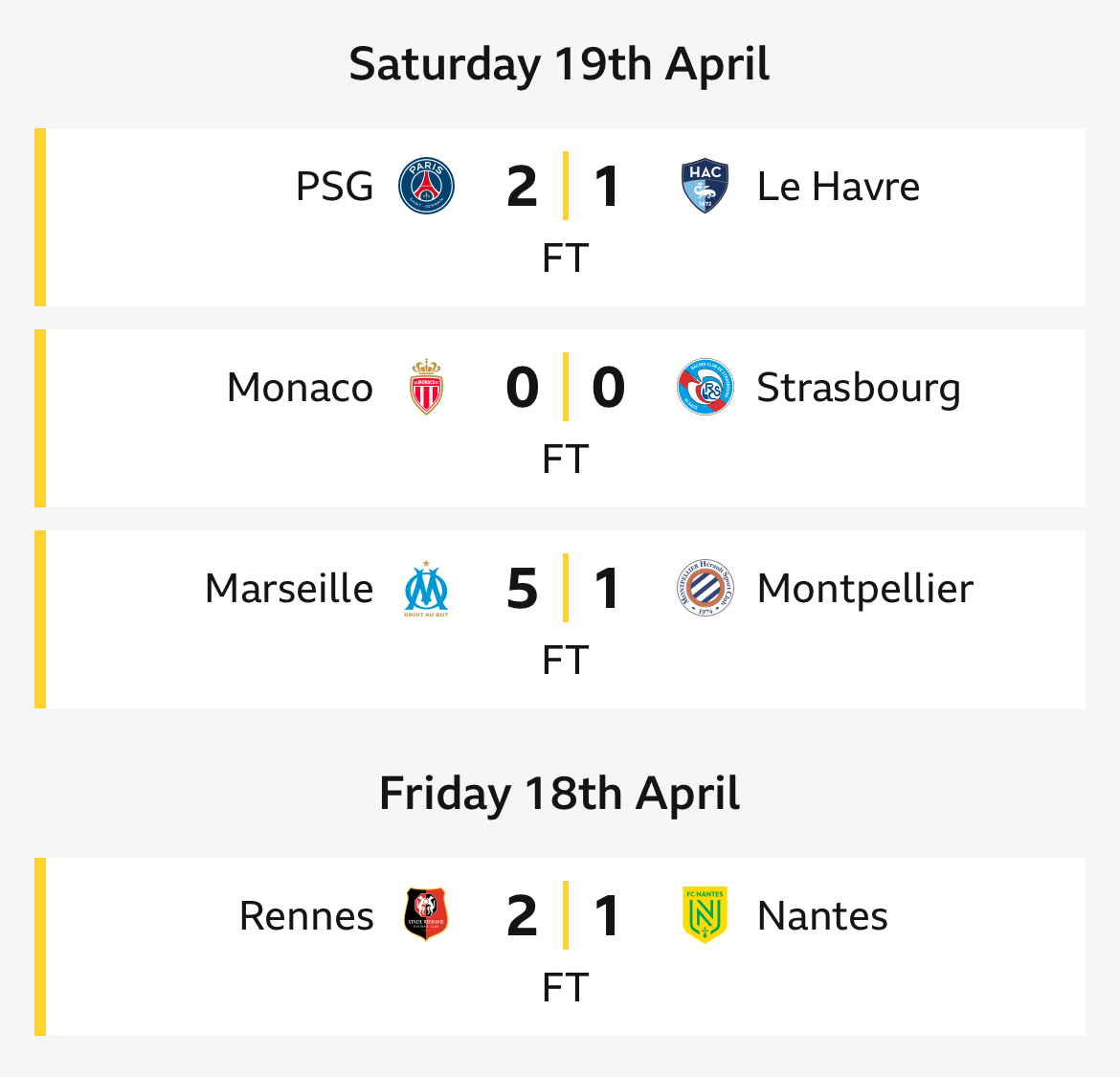Click the FC Nantes crest
This screenshot has height=1077, width=1120.
[x=705, y=915]
